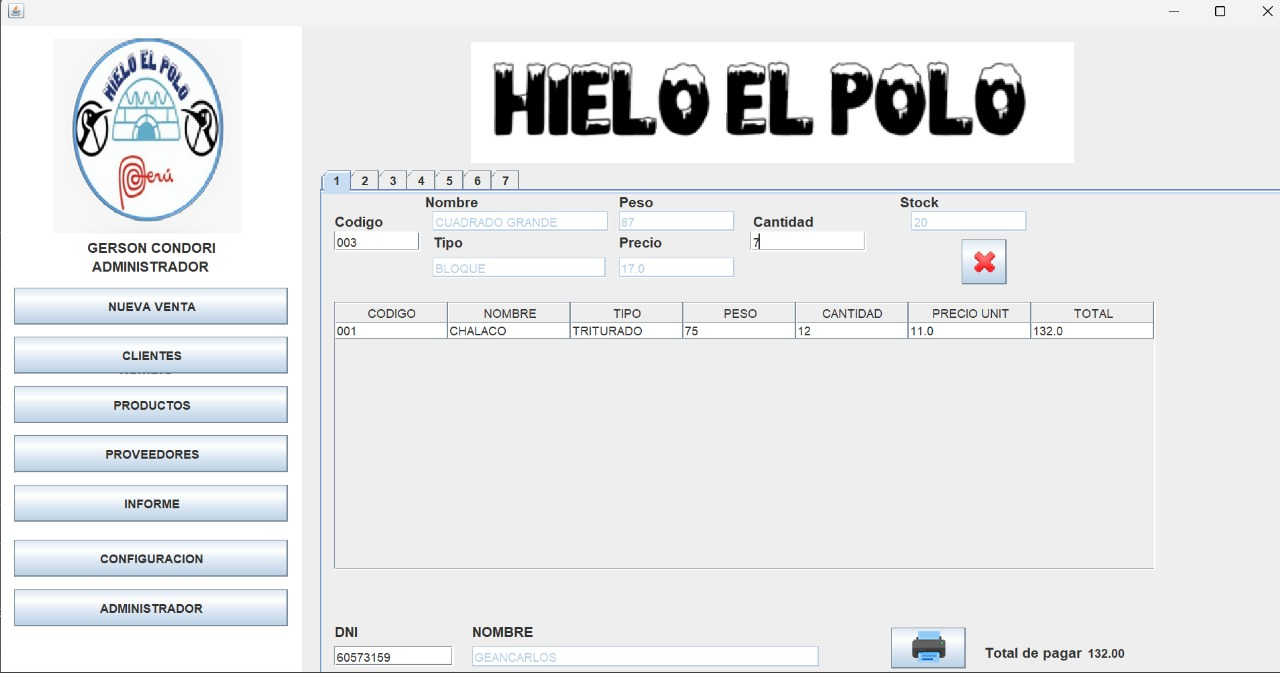Switch to tab 7
This screenshot has height=673, width=1280.
point(505,181)
